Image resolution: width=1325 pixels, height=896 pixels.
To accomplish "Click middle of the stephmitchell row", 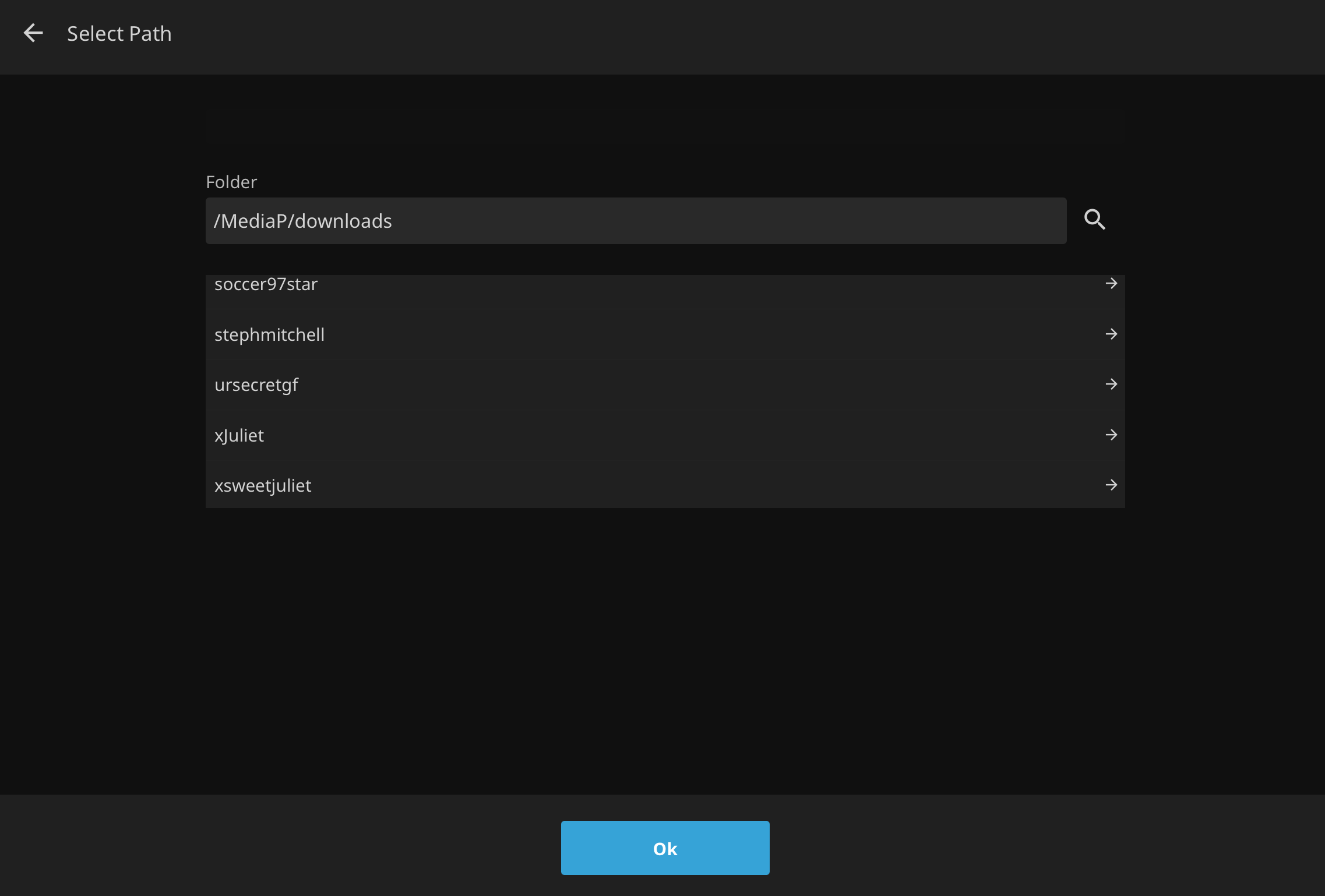I will coord(665,334).
